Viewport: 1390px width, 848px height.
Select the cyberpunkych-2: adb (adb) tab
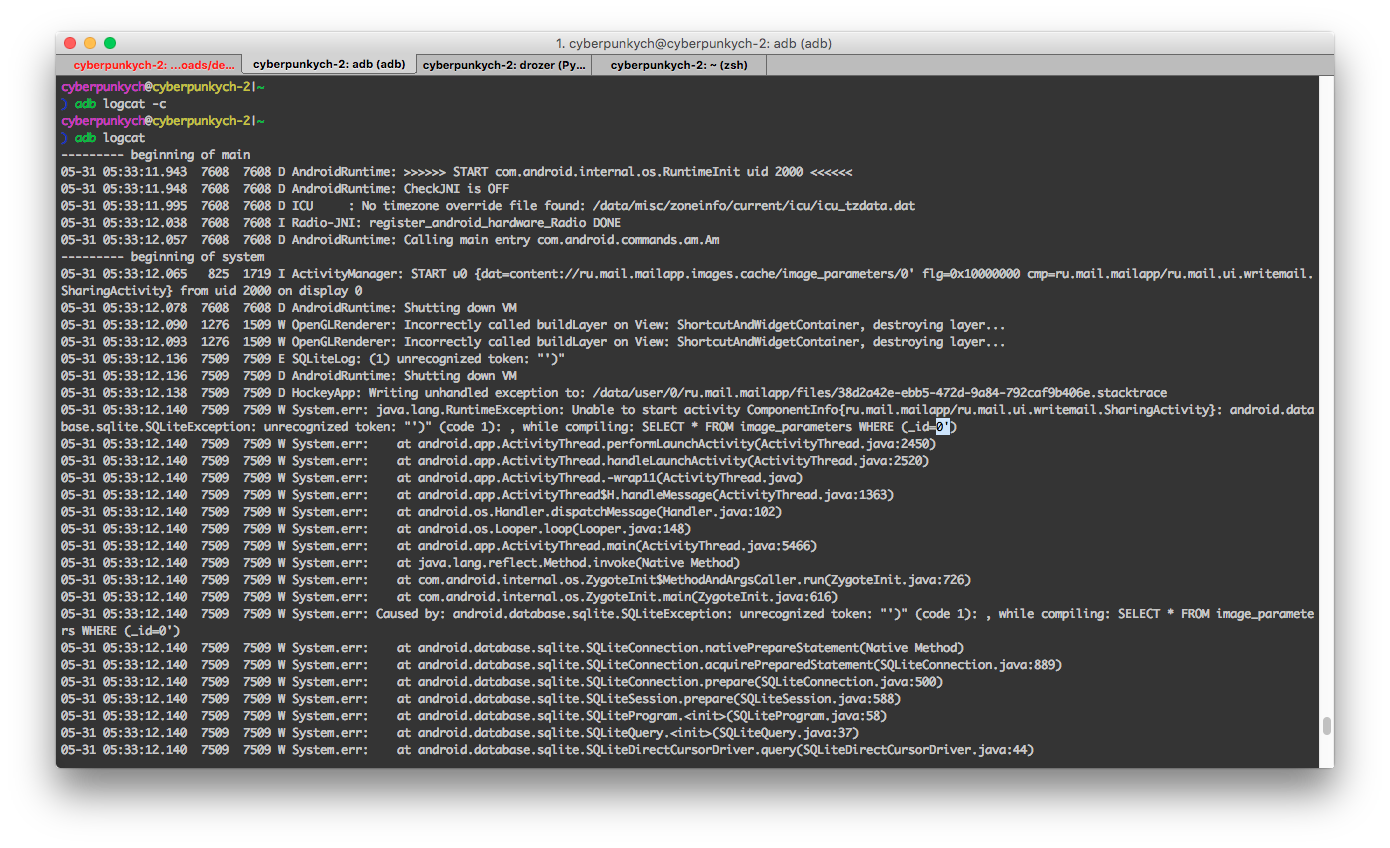click(x=329, y=65)
